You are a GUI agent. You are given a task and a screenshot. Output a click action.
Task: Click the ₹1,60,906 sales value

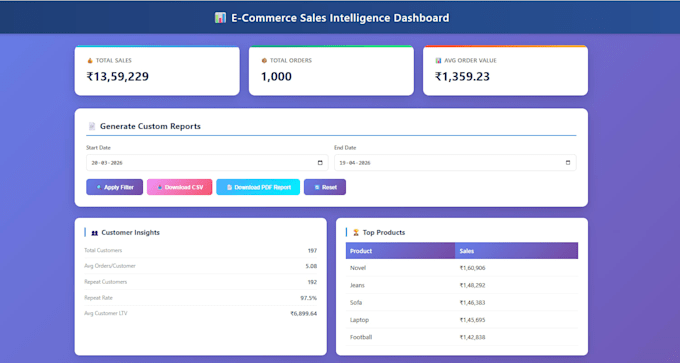click(x=472, y=268)
